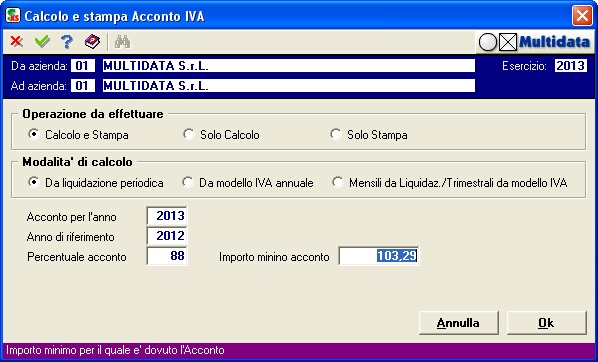
Task: Choose Da modello IVA annuale mode
Action: (248, 183)
